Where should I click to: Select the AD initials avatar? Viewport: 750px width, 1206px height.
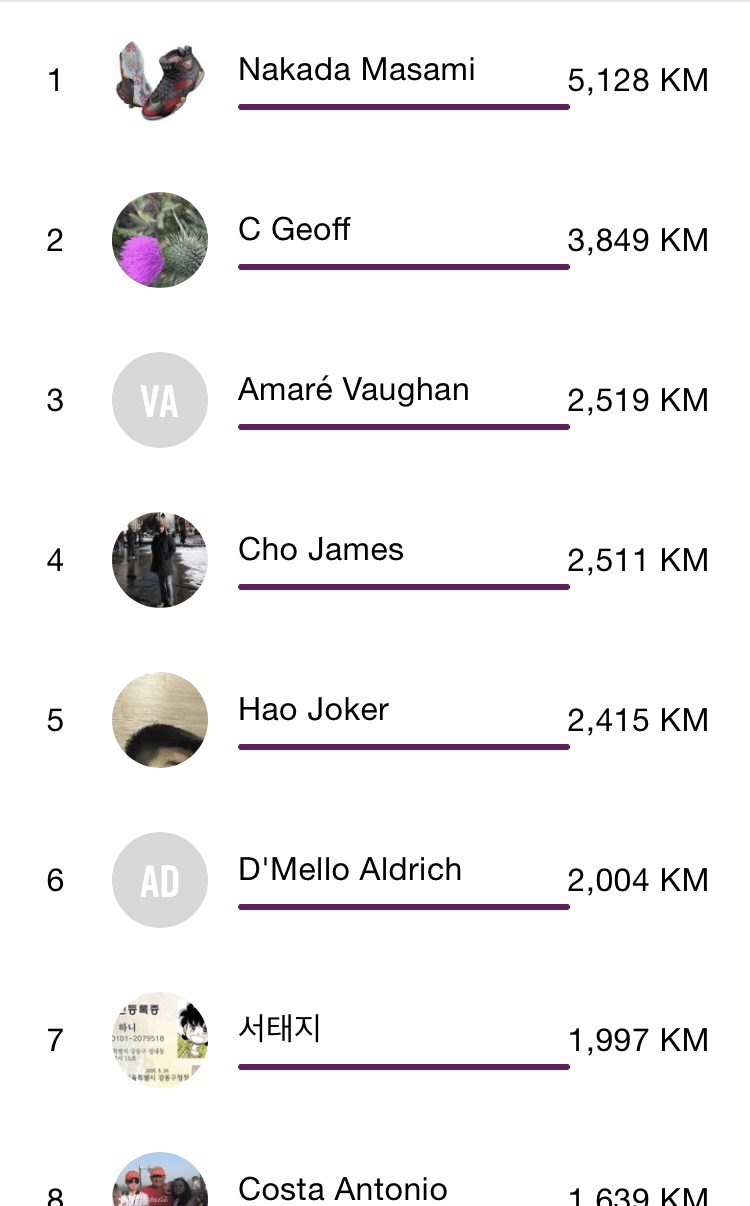(x=160, y=880)
